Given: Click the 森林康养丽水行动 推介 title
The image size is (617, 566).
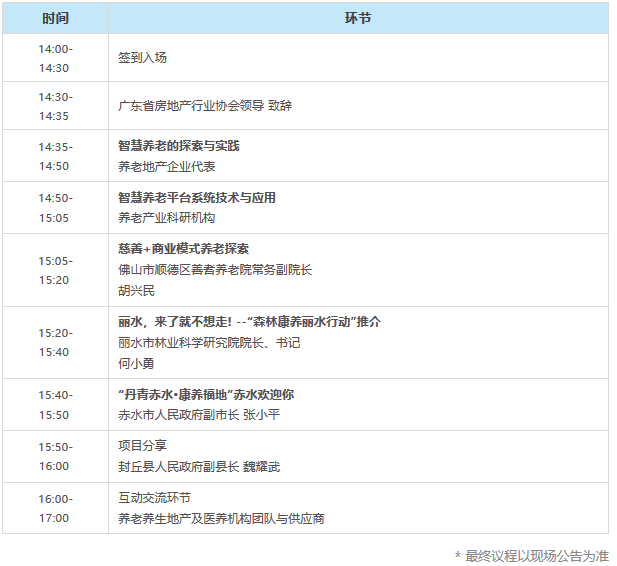Looking at the screenshot, I should pyautogui.click(x=249, y=322).
